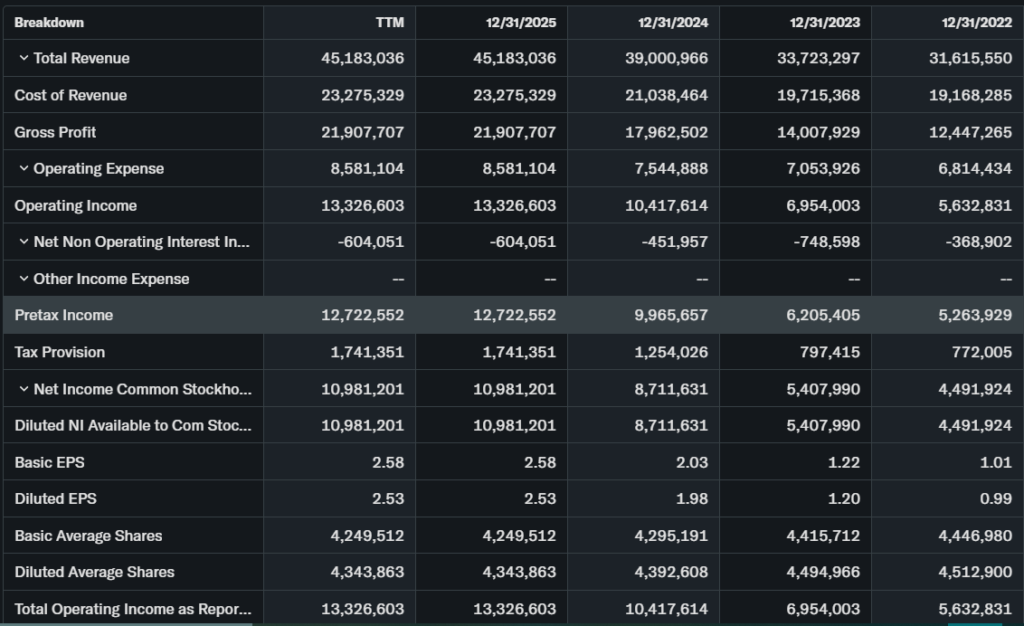Toggle the Other Income Expense chevron
The image size is (1024, 626).
click(24, 279)
